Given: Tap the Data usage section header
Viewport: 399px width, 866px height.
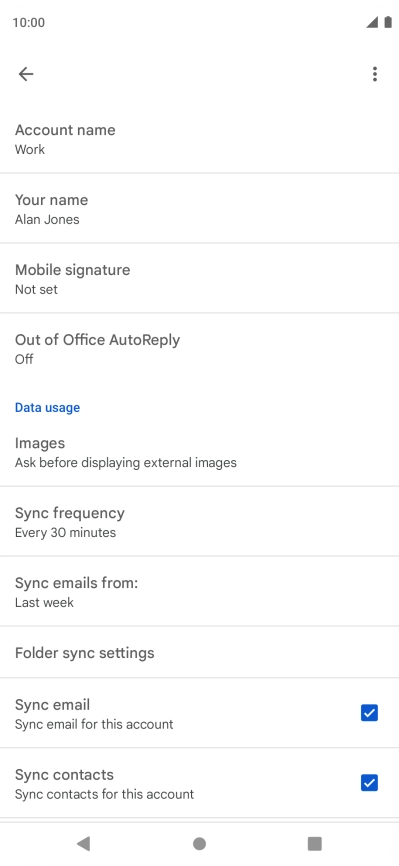Looking at the screenshot, I should (48, 408).
